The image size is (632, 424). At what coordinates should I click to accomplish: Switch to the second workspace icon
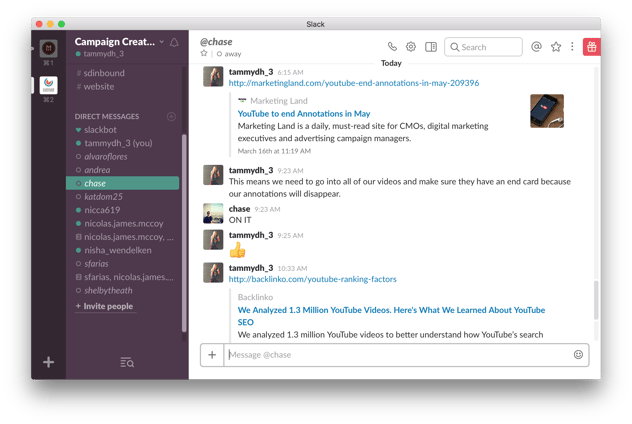48,85
